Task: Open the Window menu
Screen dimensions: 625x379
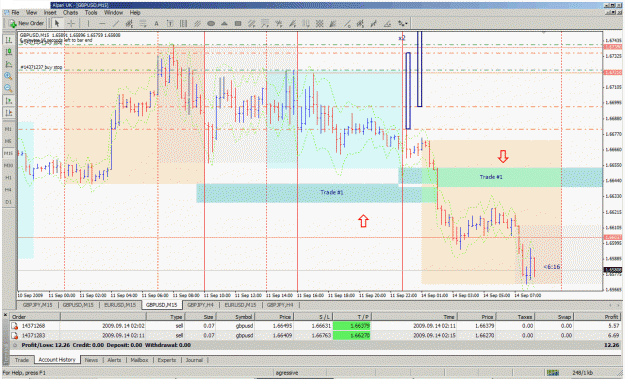Action: point(113,12)
